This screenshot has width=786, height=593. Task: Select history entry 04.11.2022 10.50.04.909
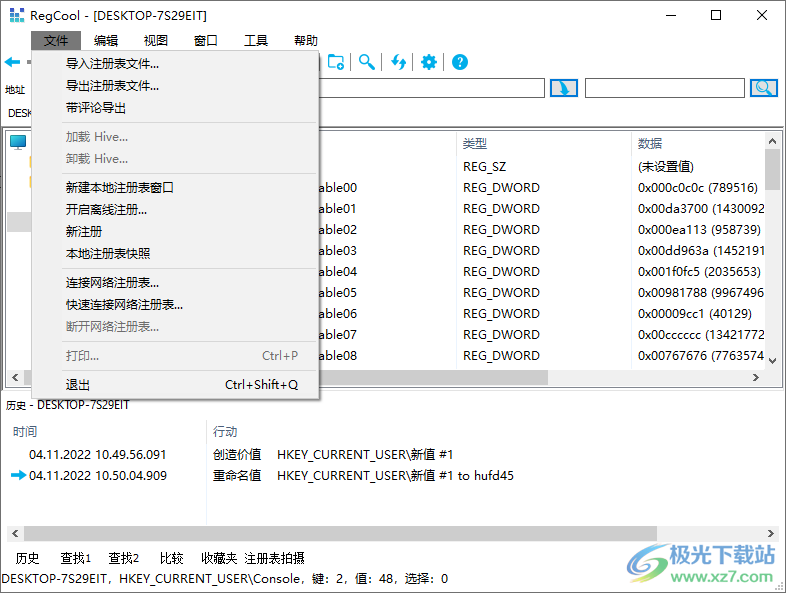(x=98, y=476)
